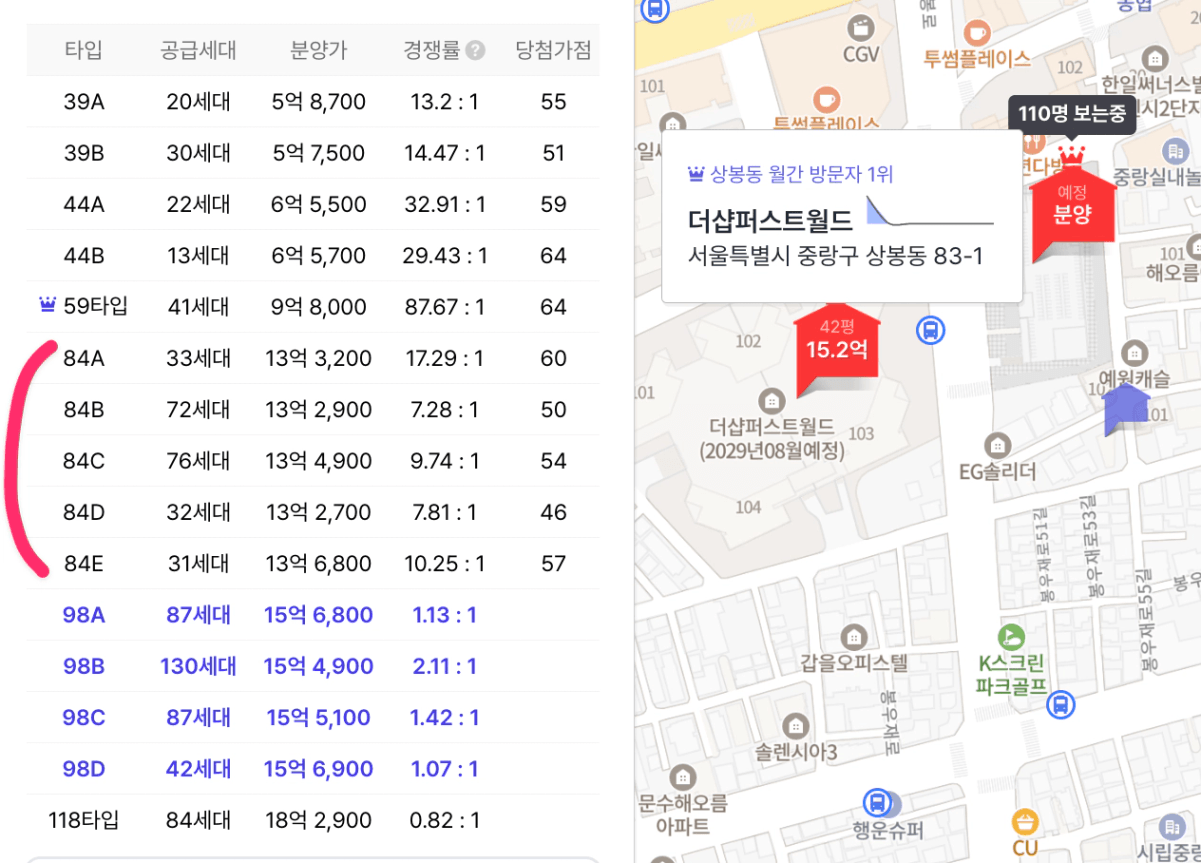Open the price trend sparkline in popup card
This screenshot has height=863, width=1201.
click(930, 212)
